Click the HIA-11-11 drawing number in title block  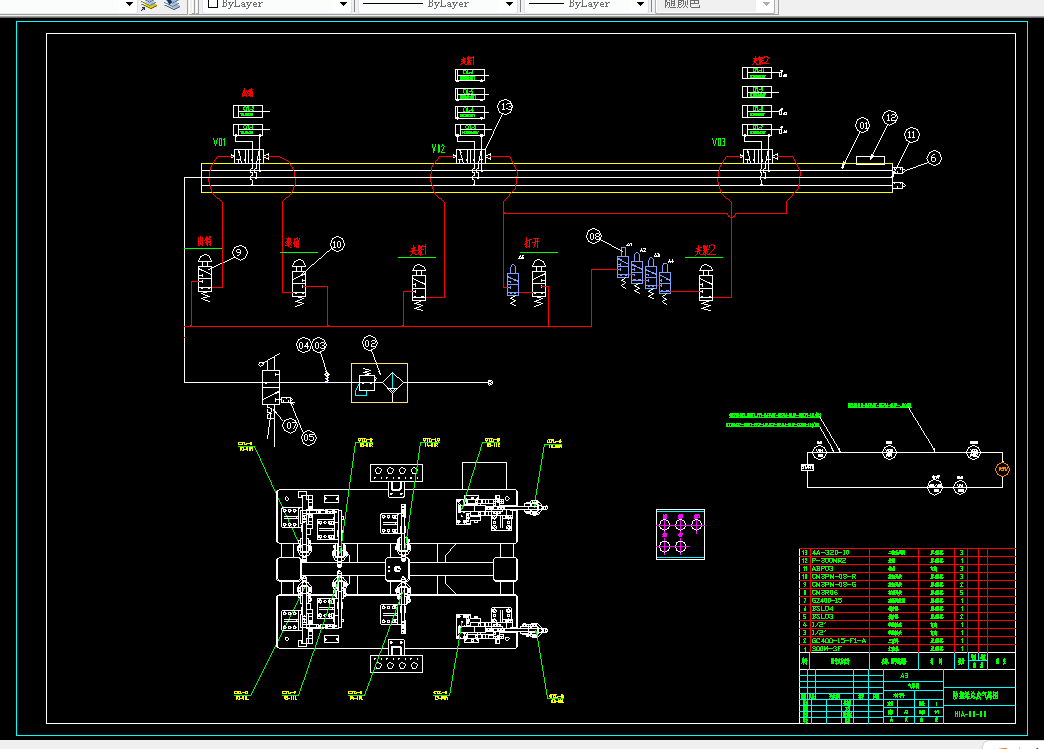[x=970, y=714]
